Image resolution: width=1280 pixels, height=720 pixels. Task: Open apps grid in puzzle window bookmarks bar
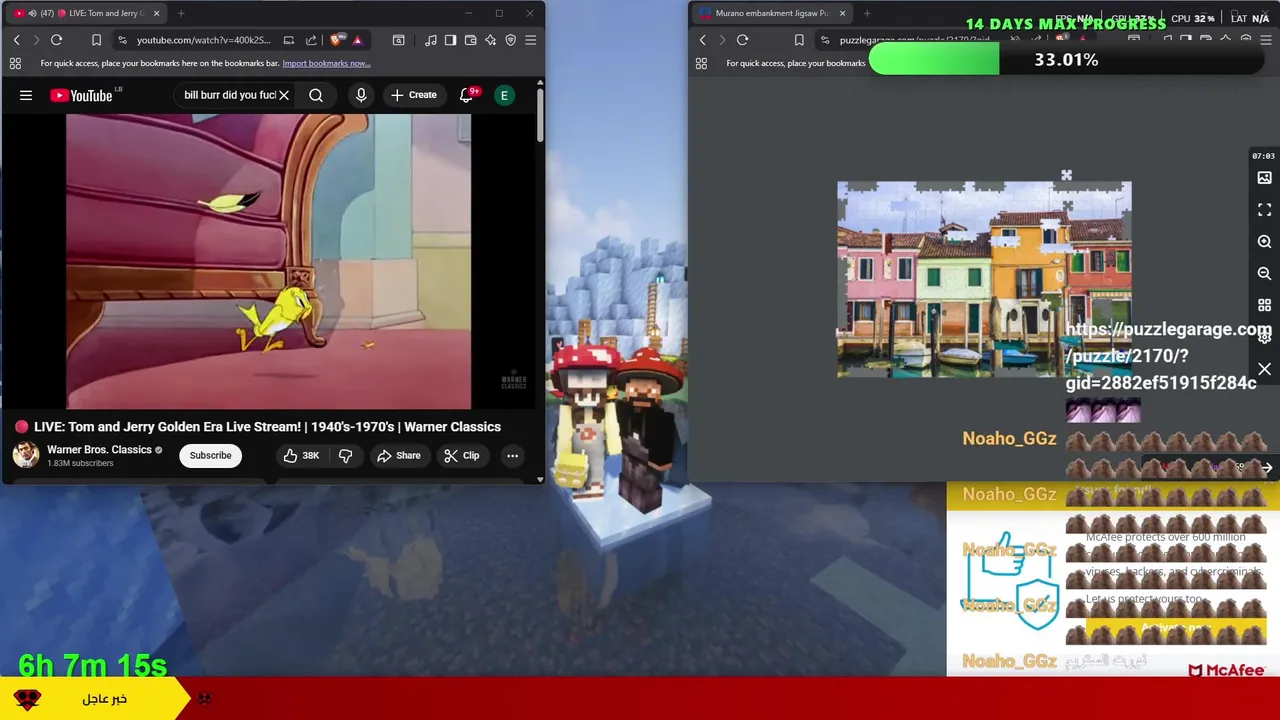pos(701,63)
